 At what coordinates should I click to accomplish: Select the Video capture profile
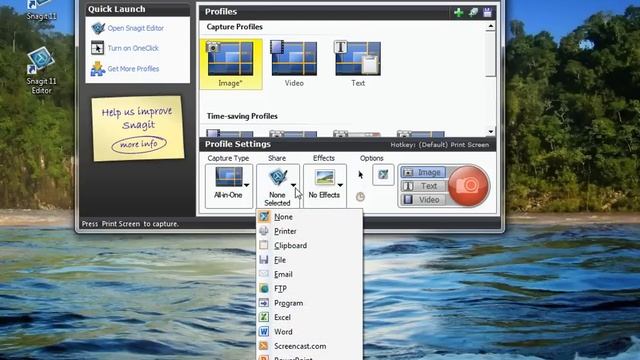click(x=294, y=64)
